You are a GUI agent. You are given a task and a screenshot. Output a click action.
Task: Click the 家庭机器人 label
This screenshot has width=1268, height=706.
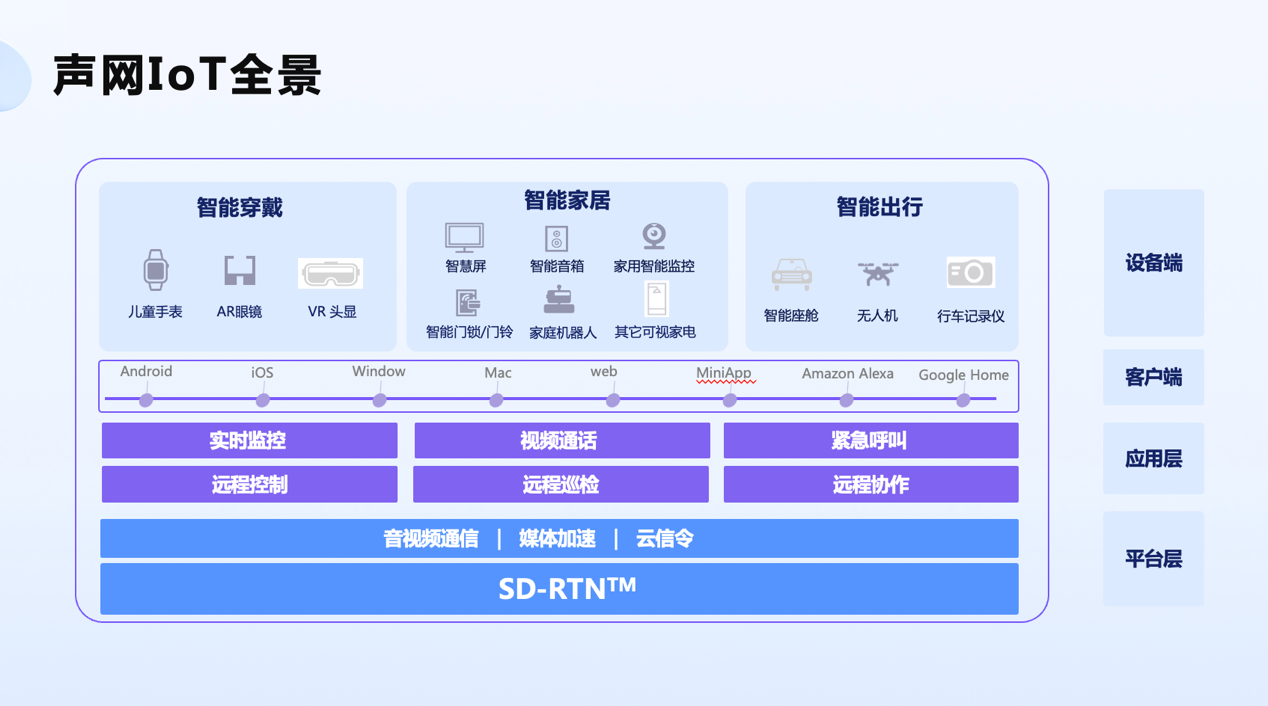point(563,332)
